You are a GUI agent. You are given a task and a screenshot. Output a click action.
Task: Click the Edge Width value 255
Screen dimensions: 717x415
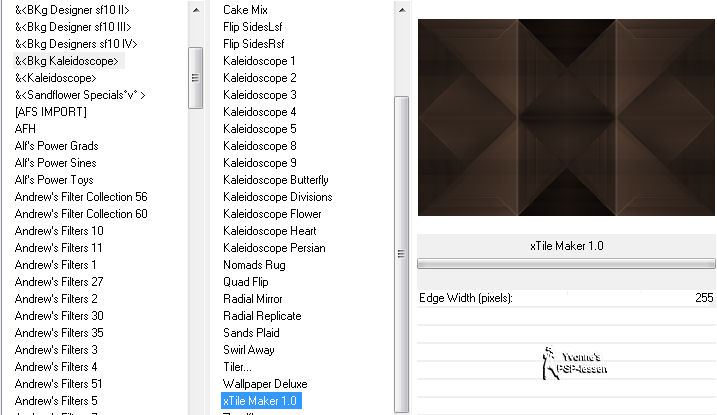click(704, 298)
